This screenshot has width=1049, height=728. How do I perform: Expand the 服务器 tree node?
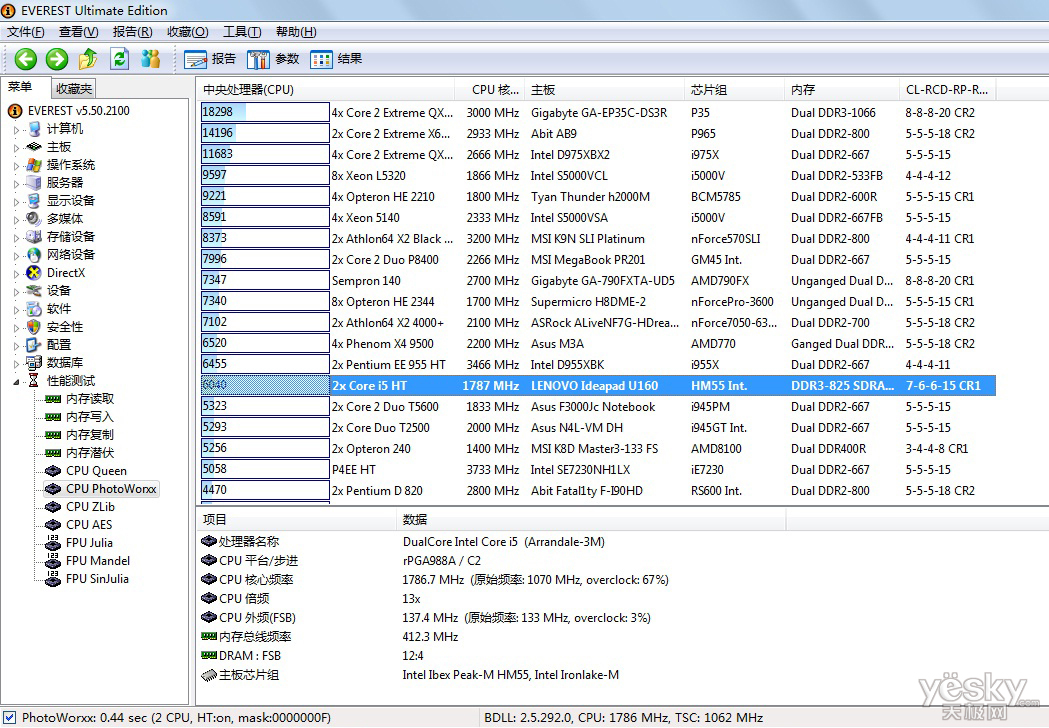16,183
